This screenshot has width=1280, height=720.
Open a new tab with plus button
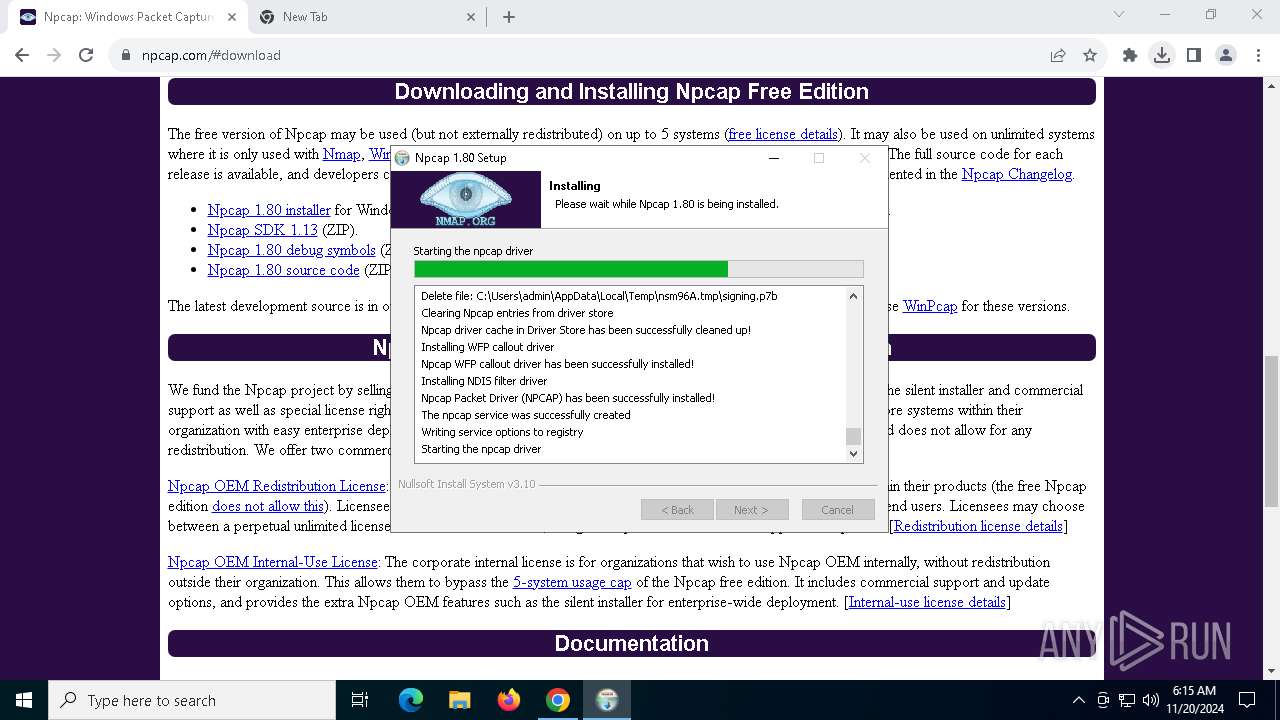click(509, 17)
